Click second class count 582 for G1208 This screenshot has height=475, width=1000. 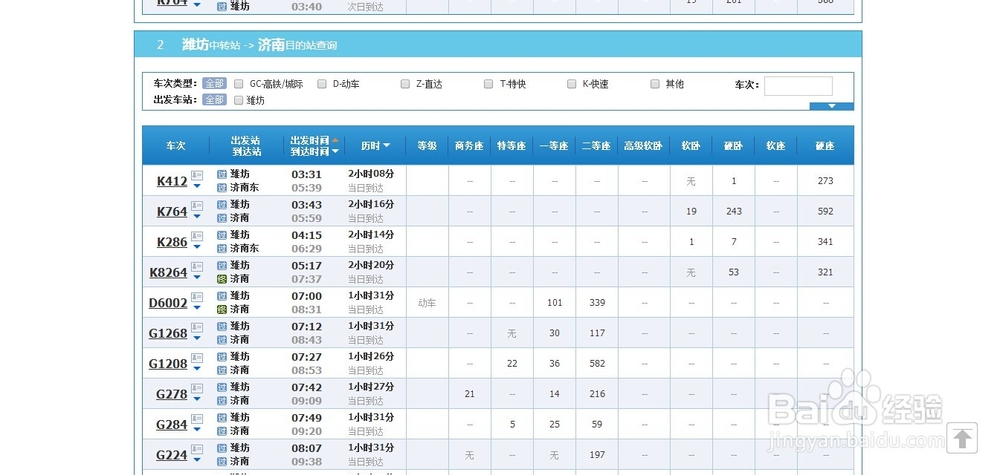click(x=597, y=363)
